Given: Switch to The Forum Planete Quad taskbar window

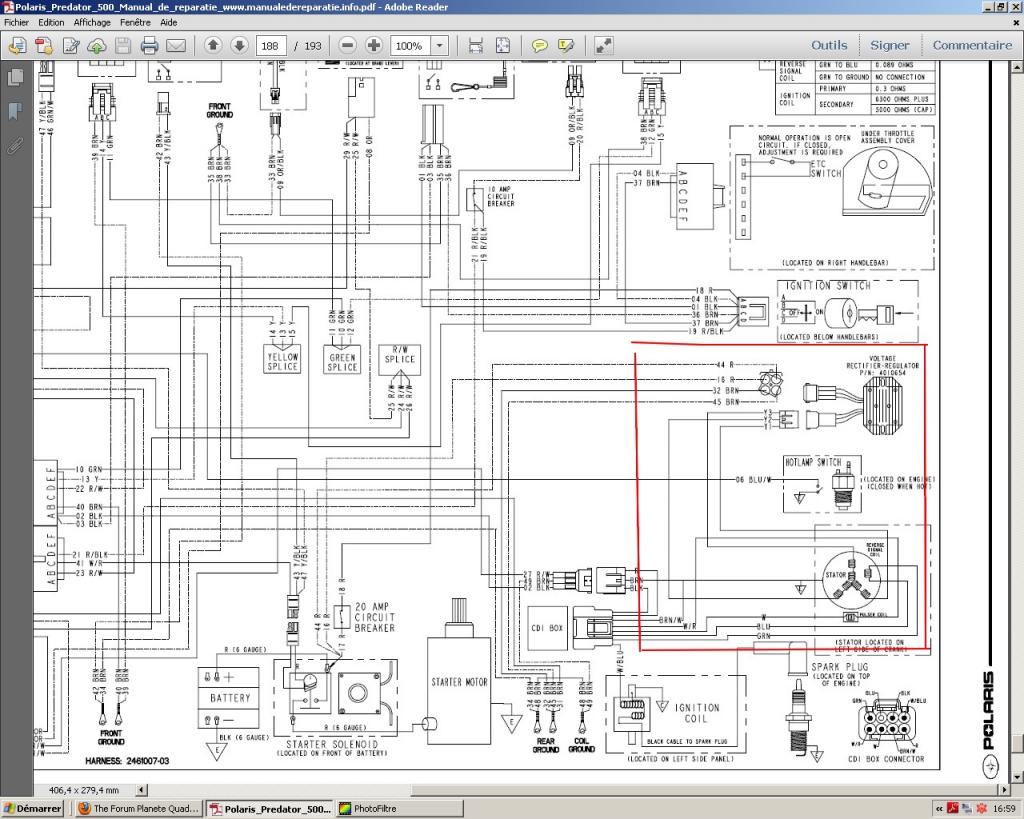Looking at the screenshot, I should tap(138, 809).
